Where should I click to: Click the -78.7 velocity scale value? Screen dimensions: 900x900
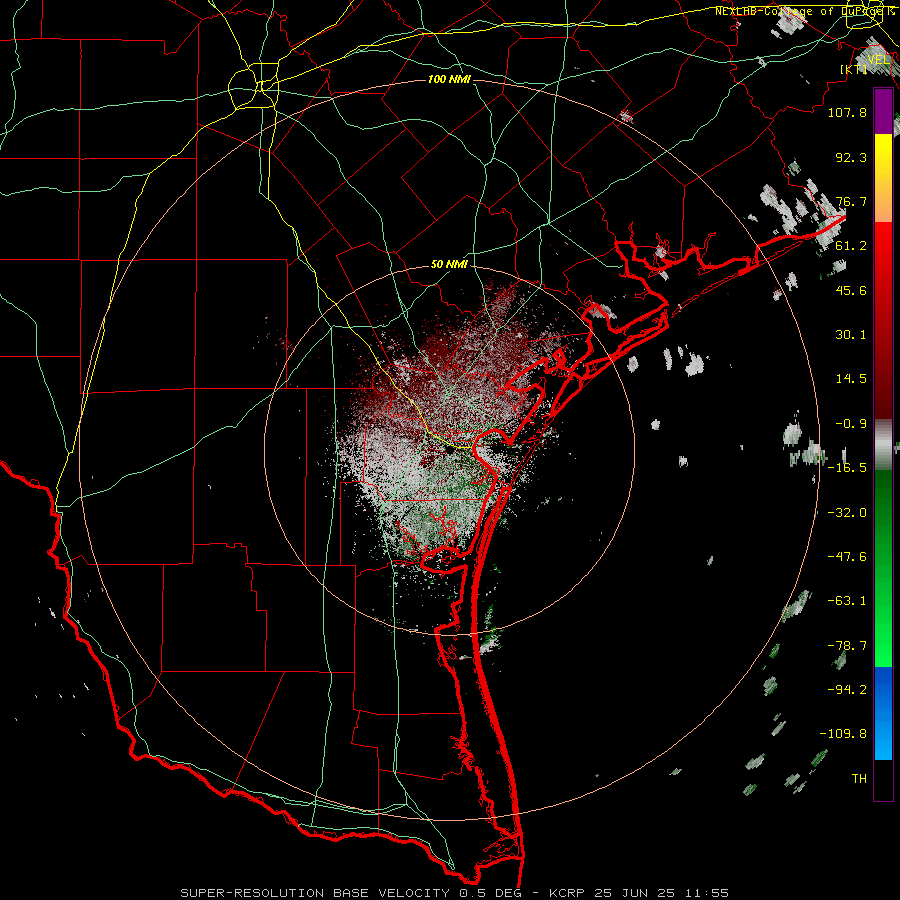[x=847, y=646]
